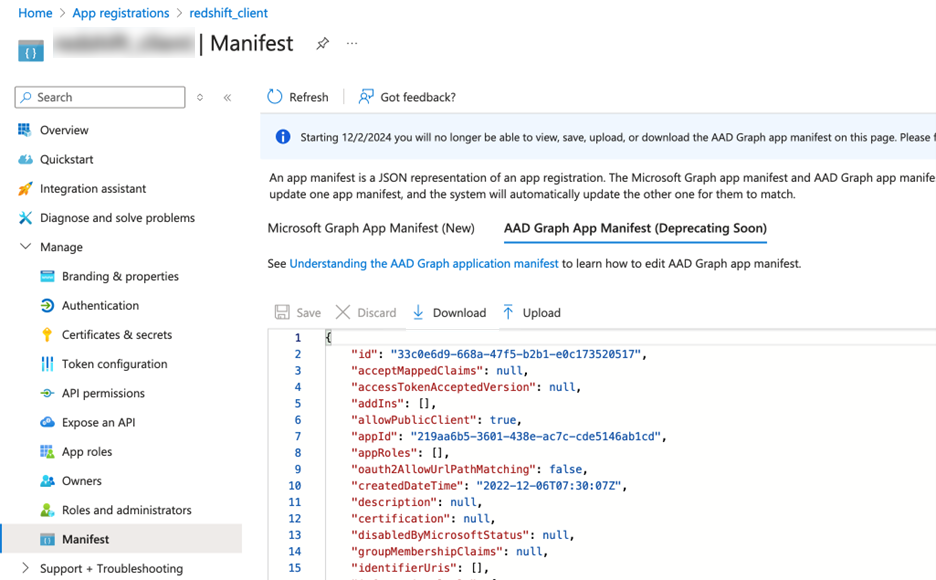Expand Support + Troubleshooting section
This screenshot has height=580, width=936.
pos(26,568)
